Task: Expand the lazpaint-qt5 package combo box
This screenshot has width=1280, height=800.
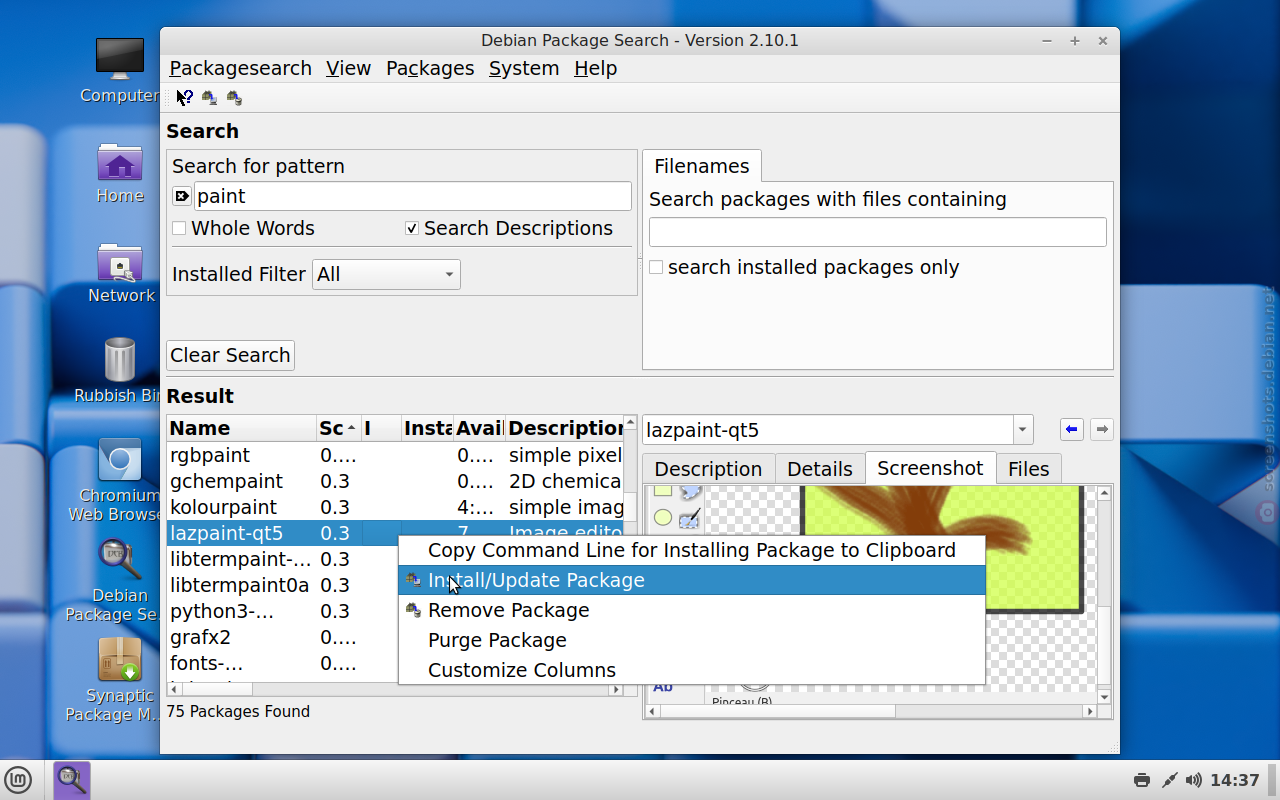Action: 1022,430
